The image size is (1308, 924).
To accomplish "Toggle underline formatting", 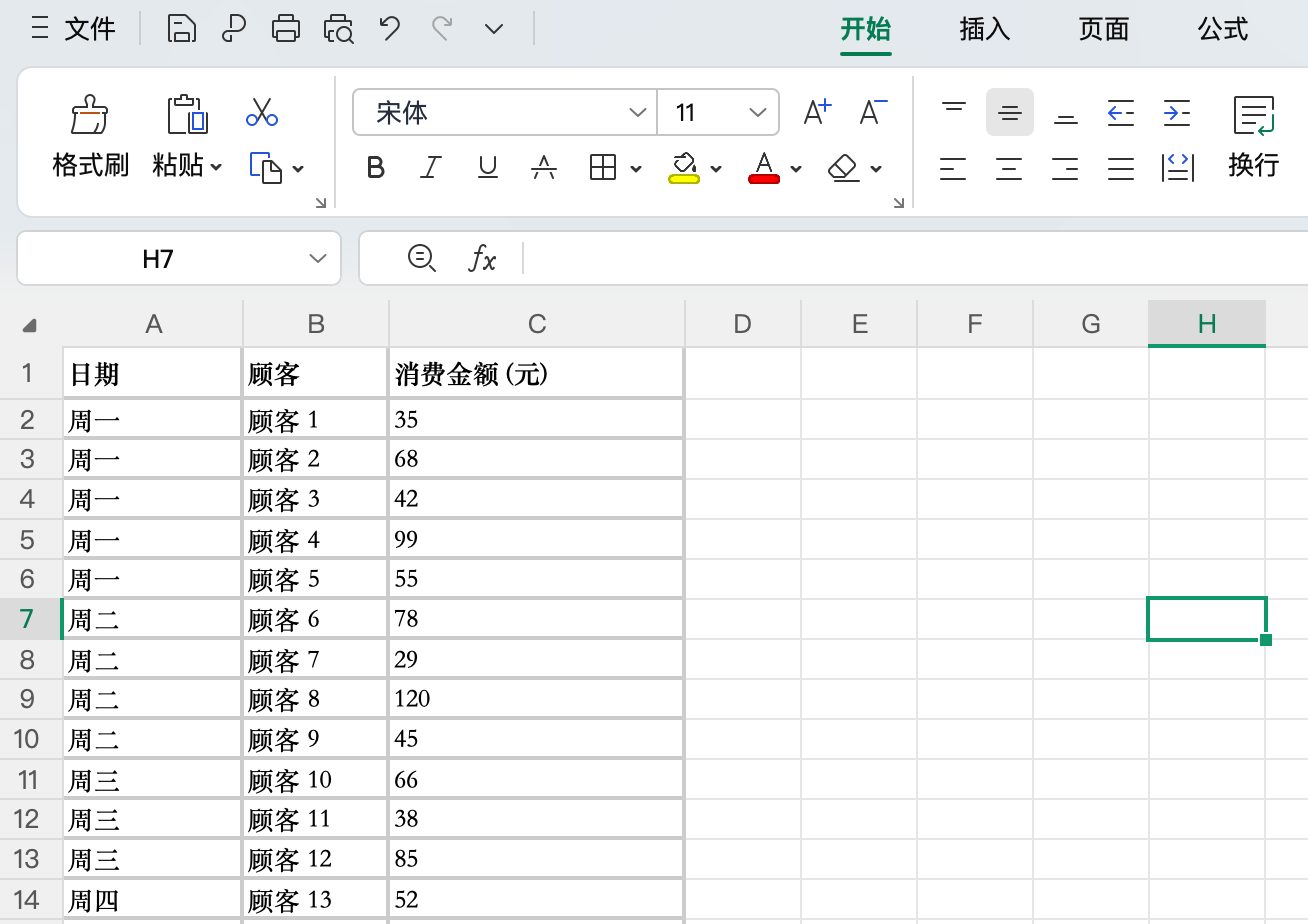I will [x=487, y=168].
